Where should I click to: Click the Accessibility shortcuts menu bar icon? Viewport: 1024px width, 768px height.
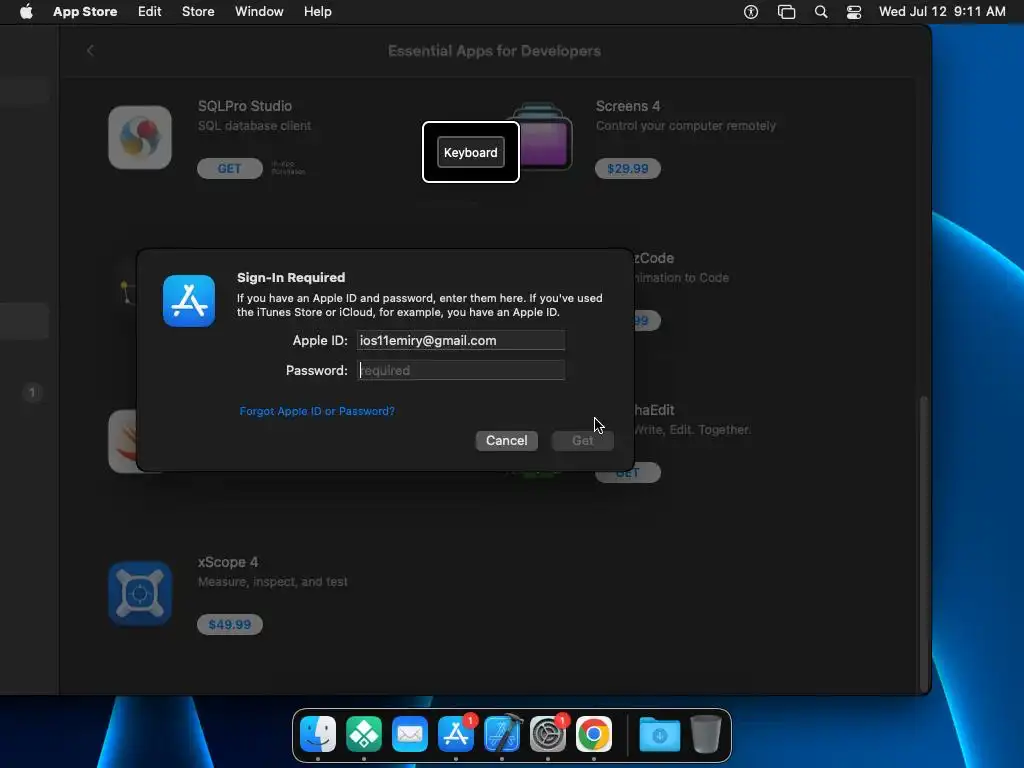(751, 12)
